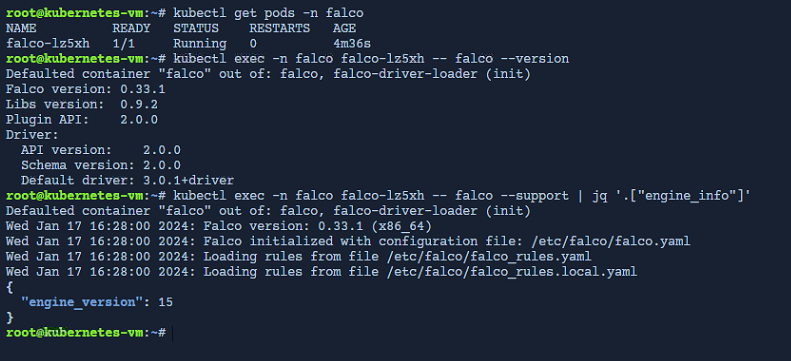Click the RESTARTS column header
The height and width of the screenshot is (361, 791).
click(279, 29)
